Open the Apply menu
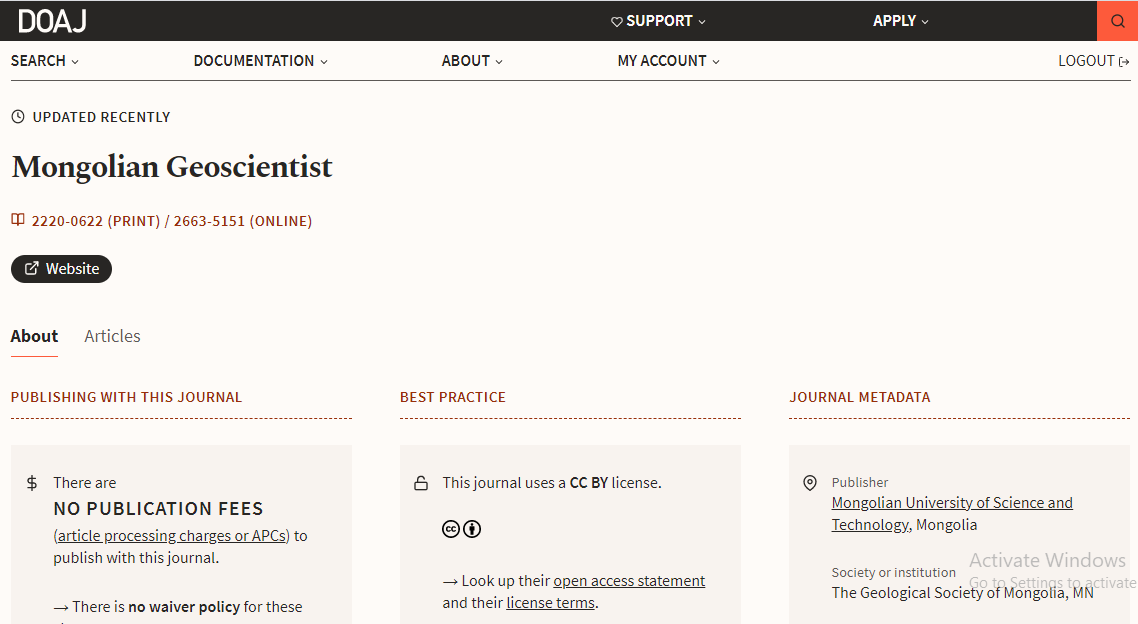The height and width of the screenshot is (624, 1138). coord(901,21)
